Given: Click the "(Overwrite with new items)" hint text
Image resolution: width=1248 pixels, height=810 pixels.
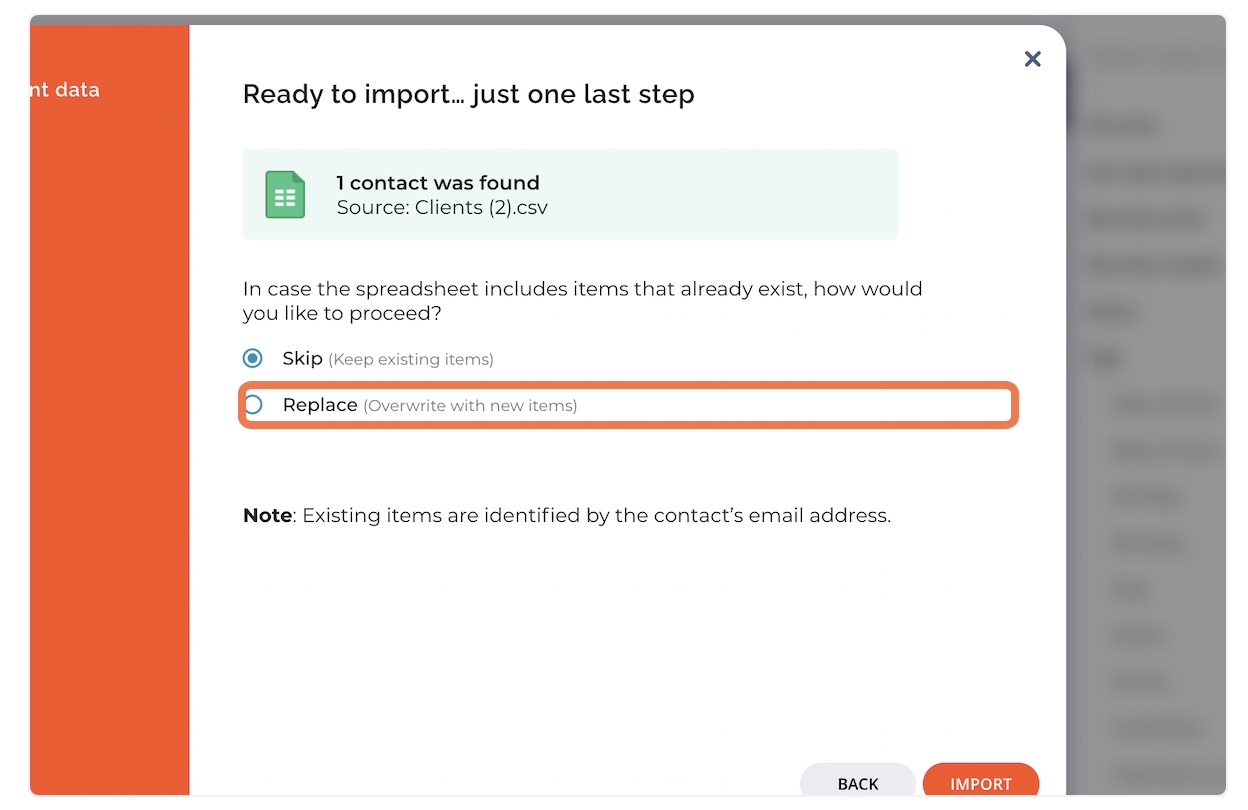Looking at the screenshot, I should click(x=470, y=406).
